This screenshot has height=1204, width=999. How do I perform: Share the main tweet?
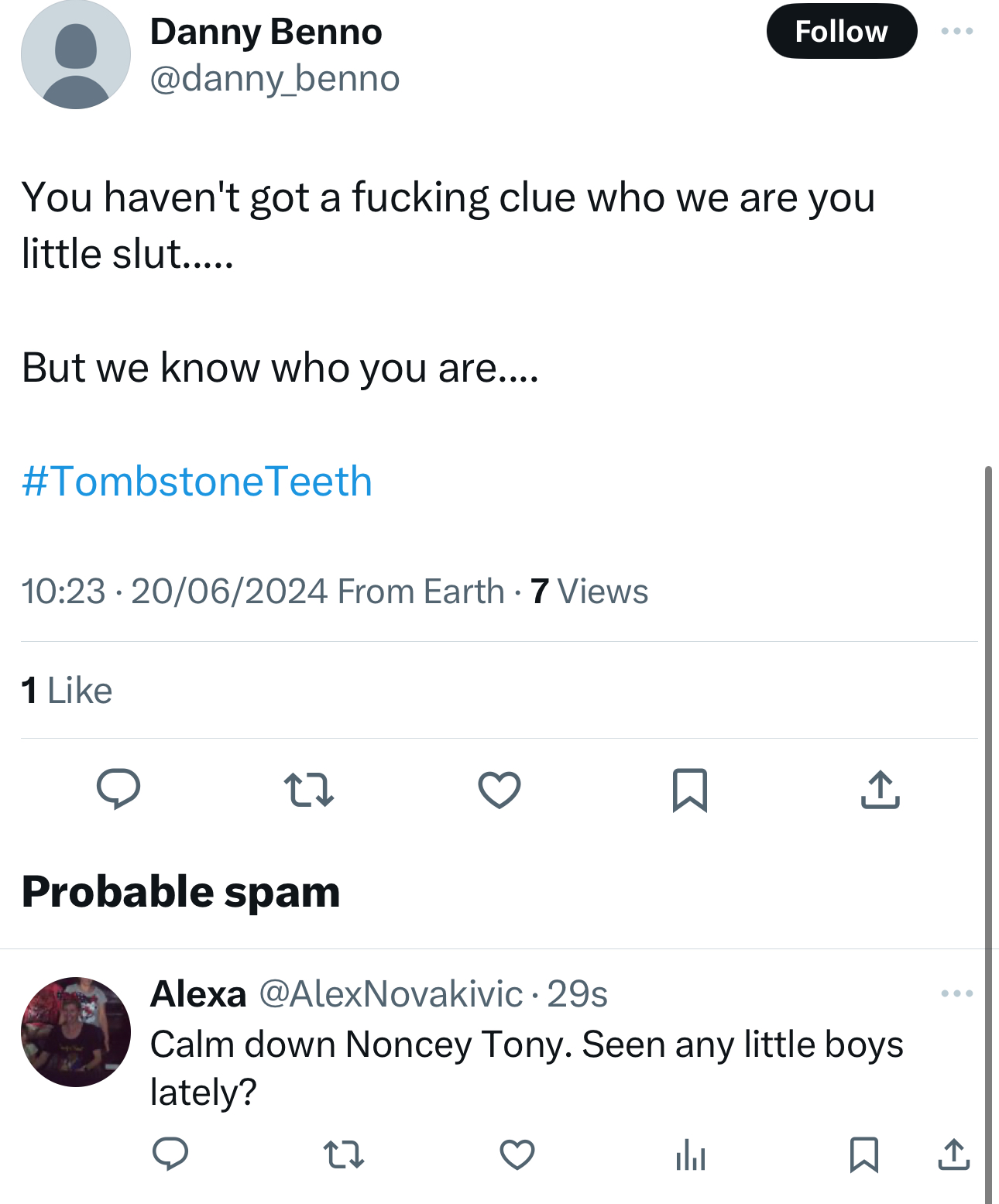coord(881,790)
